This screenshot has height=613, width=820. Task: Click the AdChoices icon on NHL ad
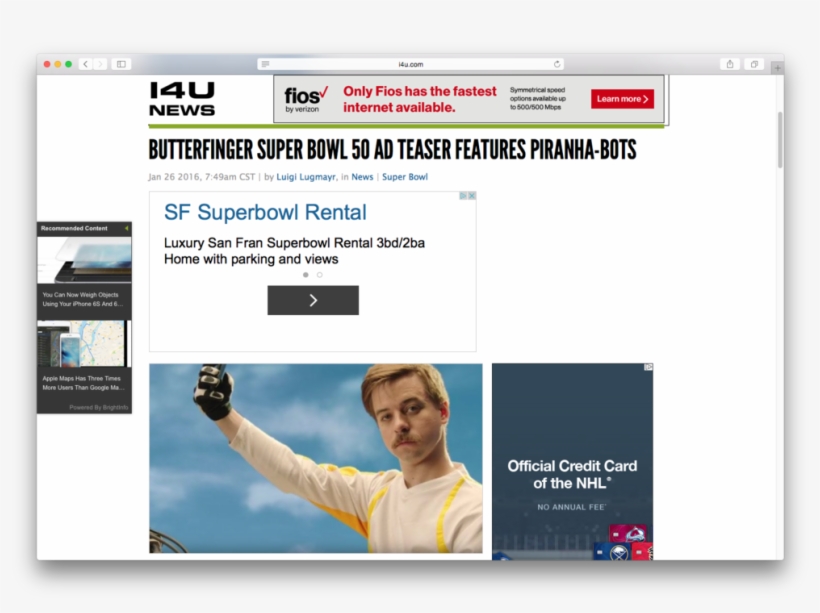[x=648, y=367]
